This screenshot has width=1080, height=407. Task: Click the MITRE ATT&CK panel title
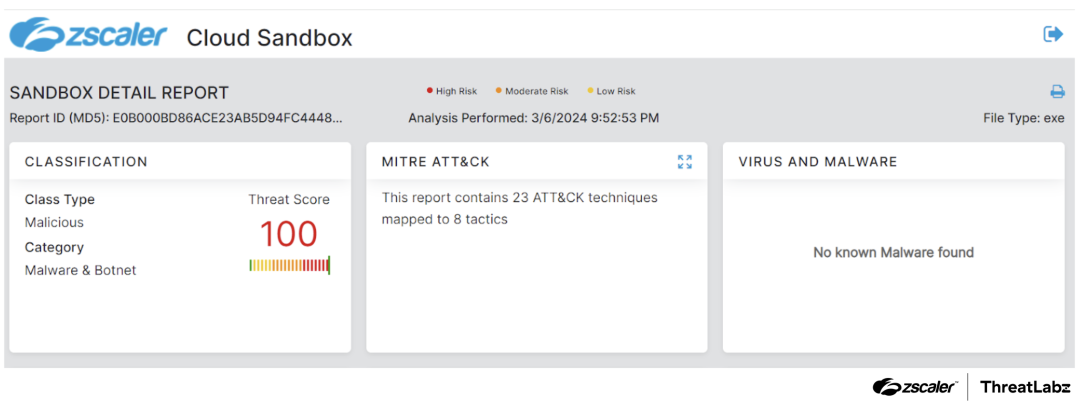tap(435, 162)
